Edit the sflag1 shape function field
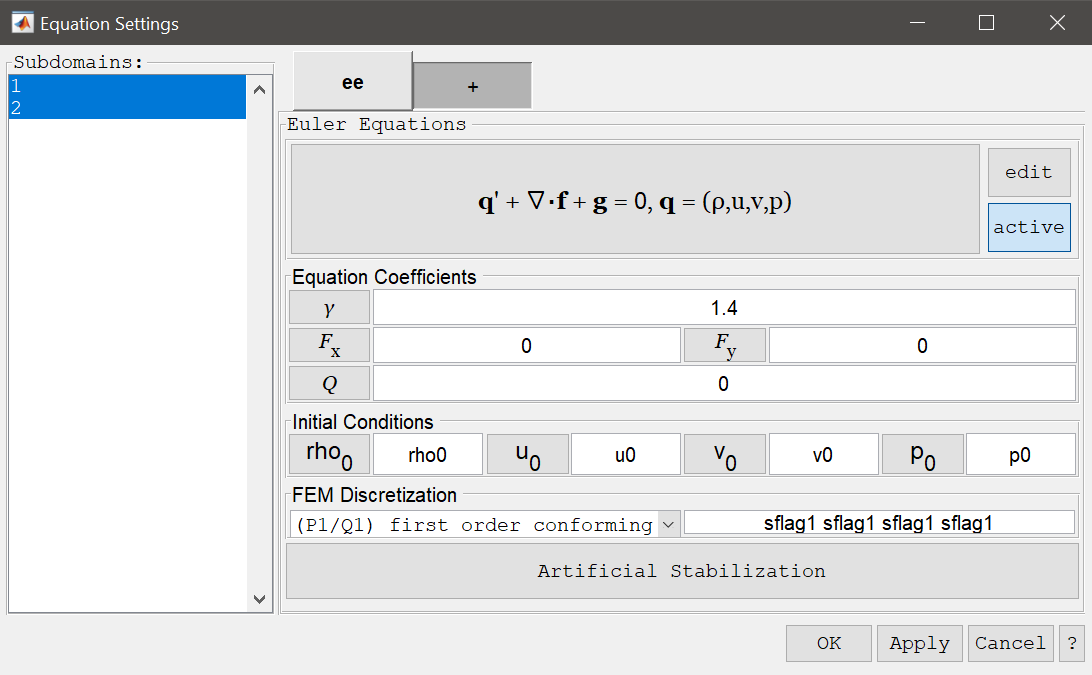 pos(879,523)
